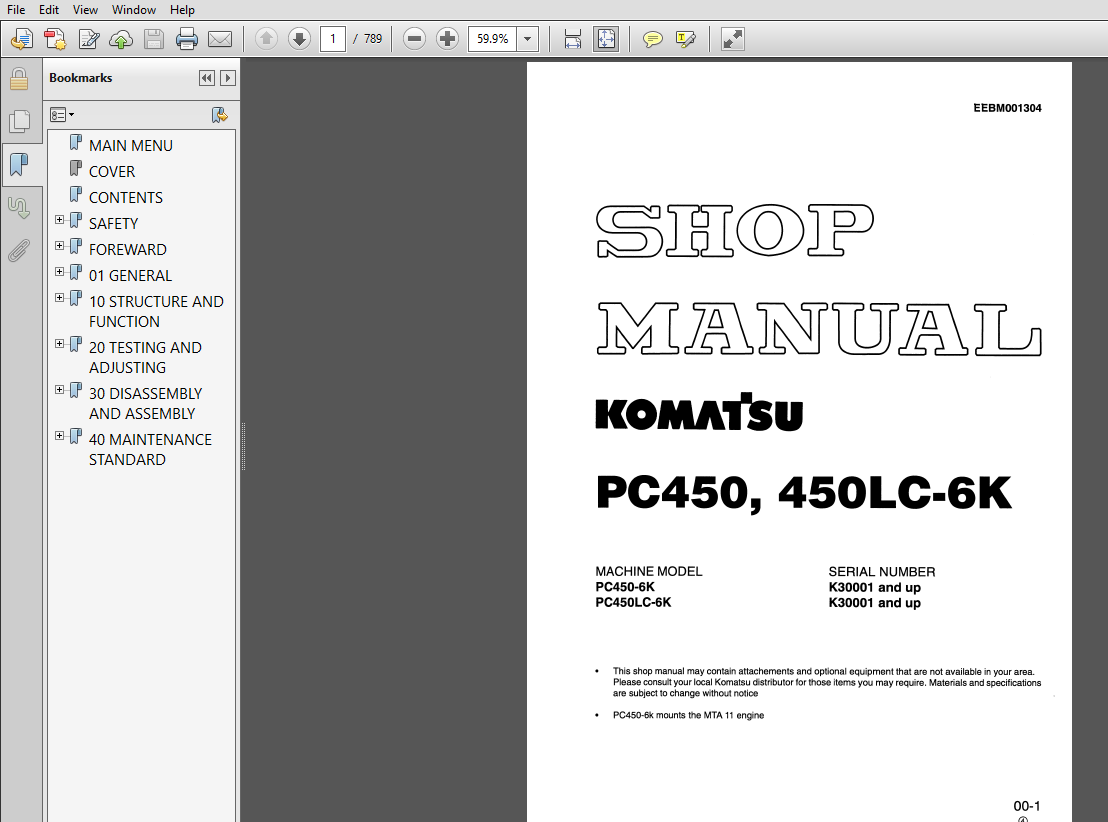Image resolution: width=1108 pixels, height=822 pixels.
Task: Select 40 MAINTENANCE STANDARD label
Action: coord(151,450)
